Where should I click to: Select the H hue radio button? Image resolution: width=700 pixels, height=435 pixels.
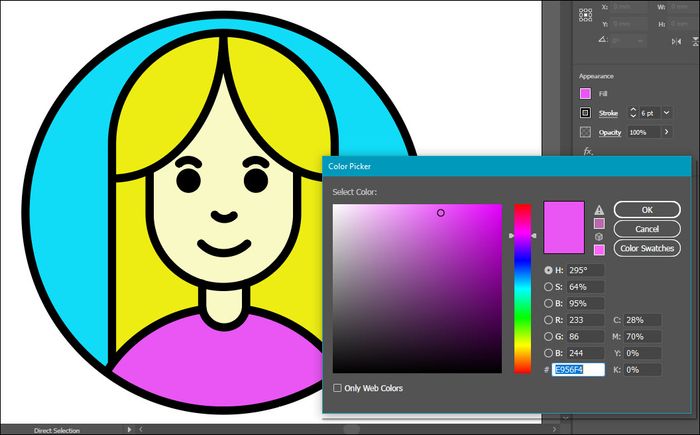tap(548, 270)
